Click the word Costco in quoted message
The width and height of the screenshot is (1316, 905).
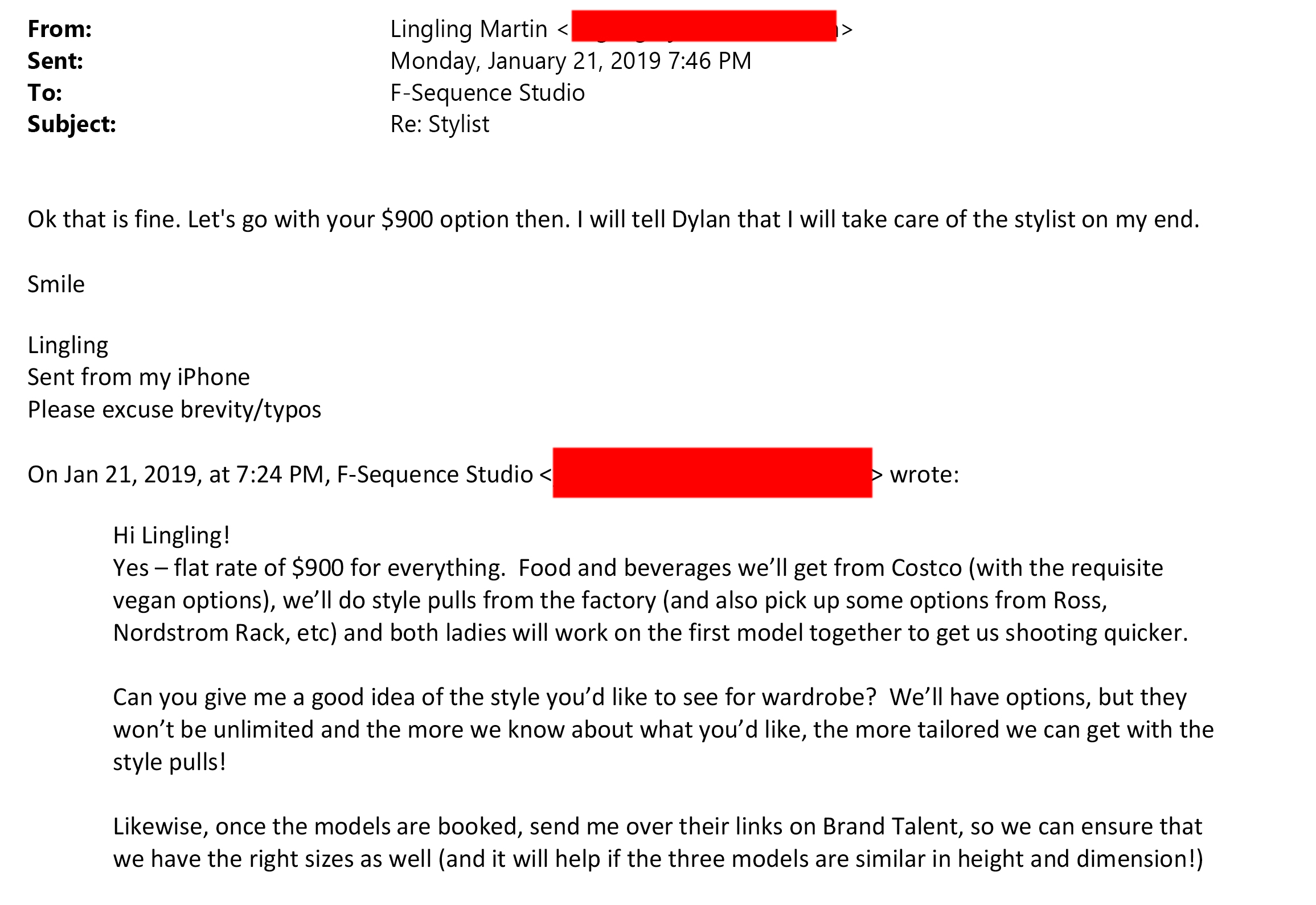point(926,568)
